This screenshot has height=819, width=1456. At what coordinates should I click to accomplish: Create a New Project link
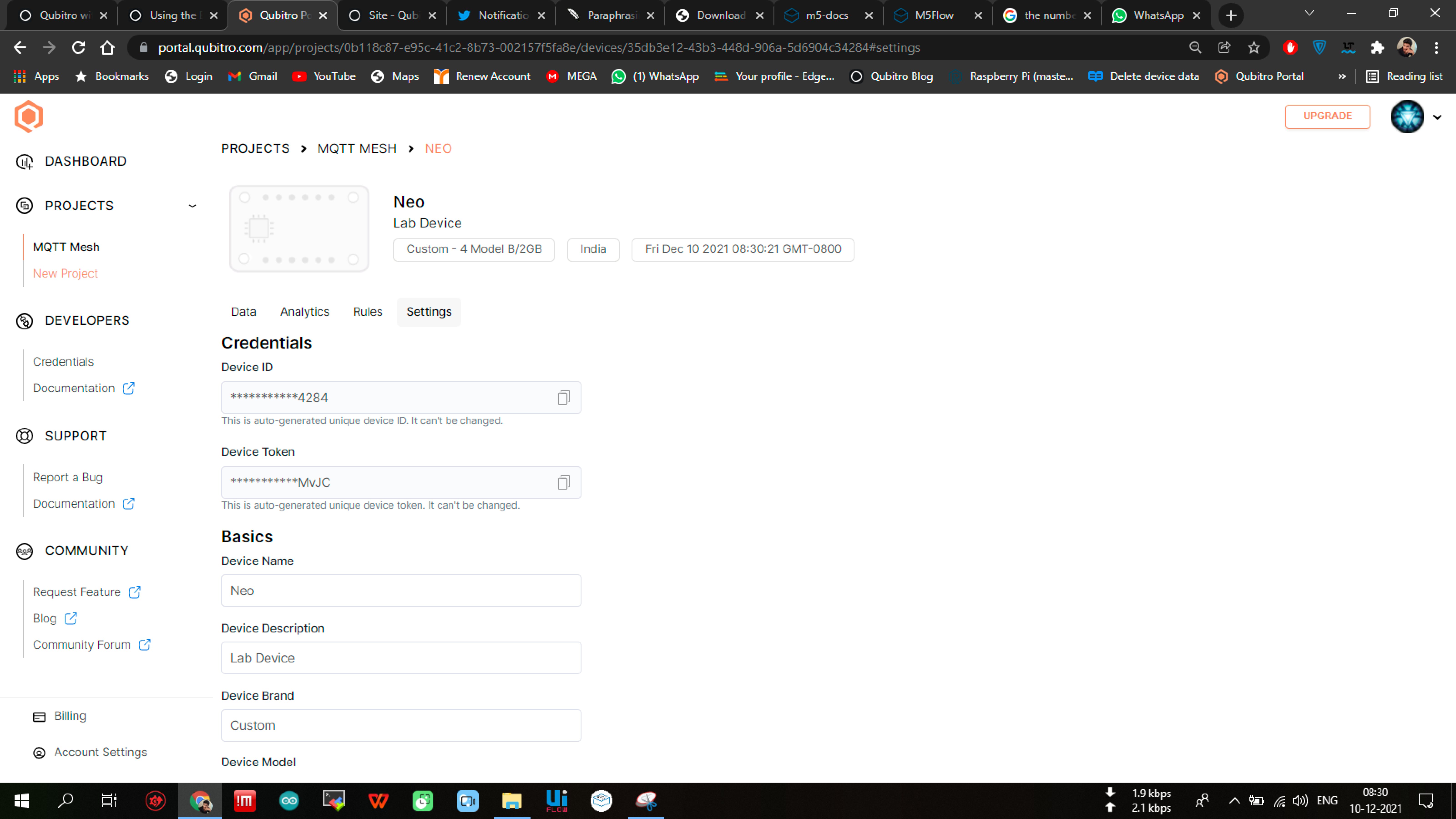(x=65, y=273)
